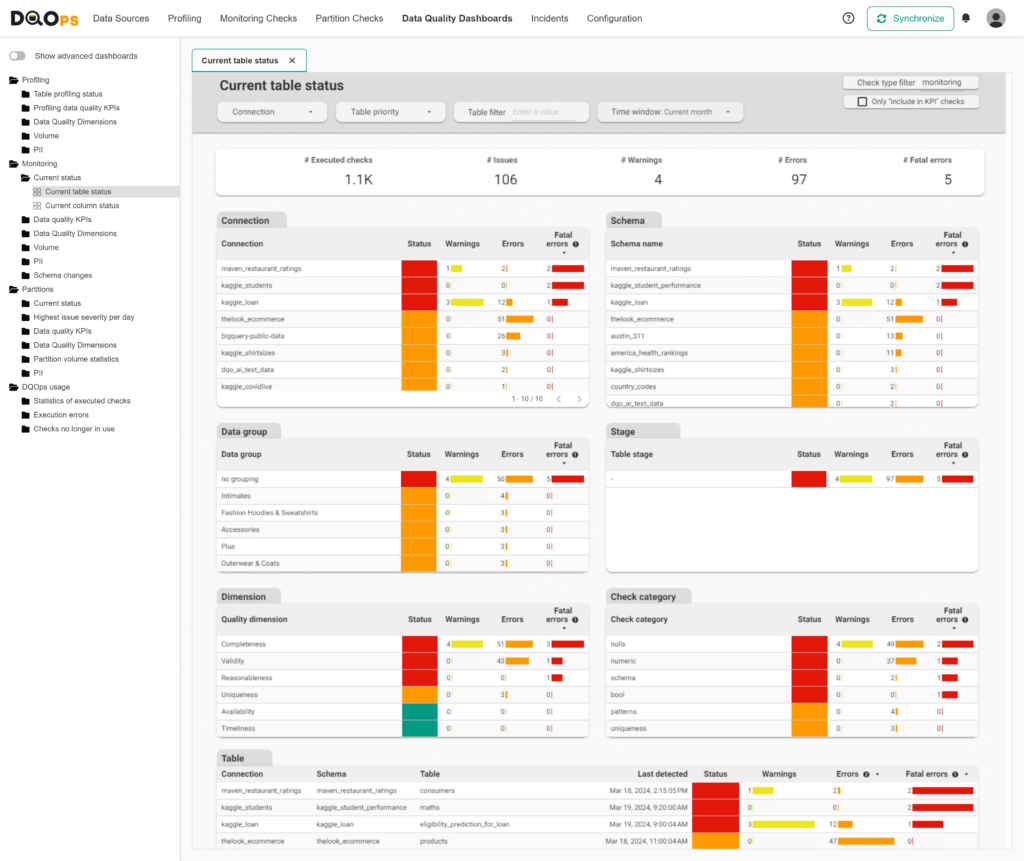Open the help question mark icon
1024x861 pixels.
(x=848, y=18)
